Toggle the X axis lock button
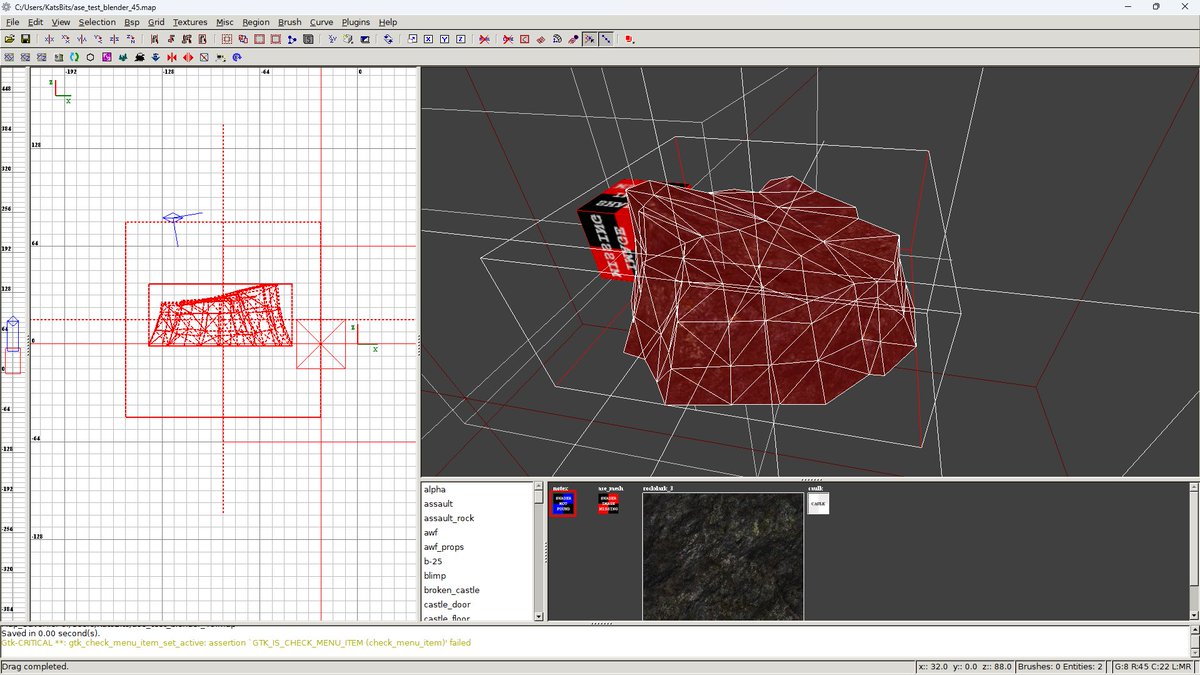 pos(428,39)
